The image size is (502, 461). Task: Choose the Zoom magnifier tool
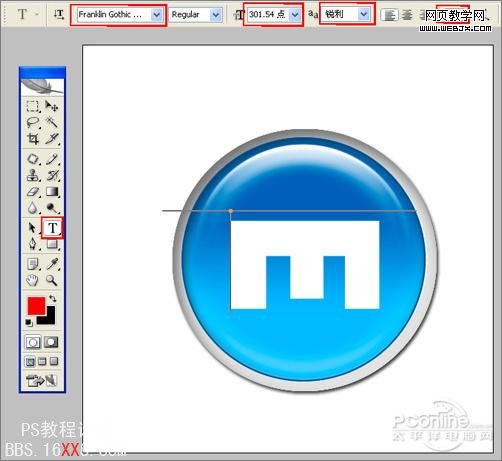[52, 280]
